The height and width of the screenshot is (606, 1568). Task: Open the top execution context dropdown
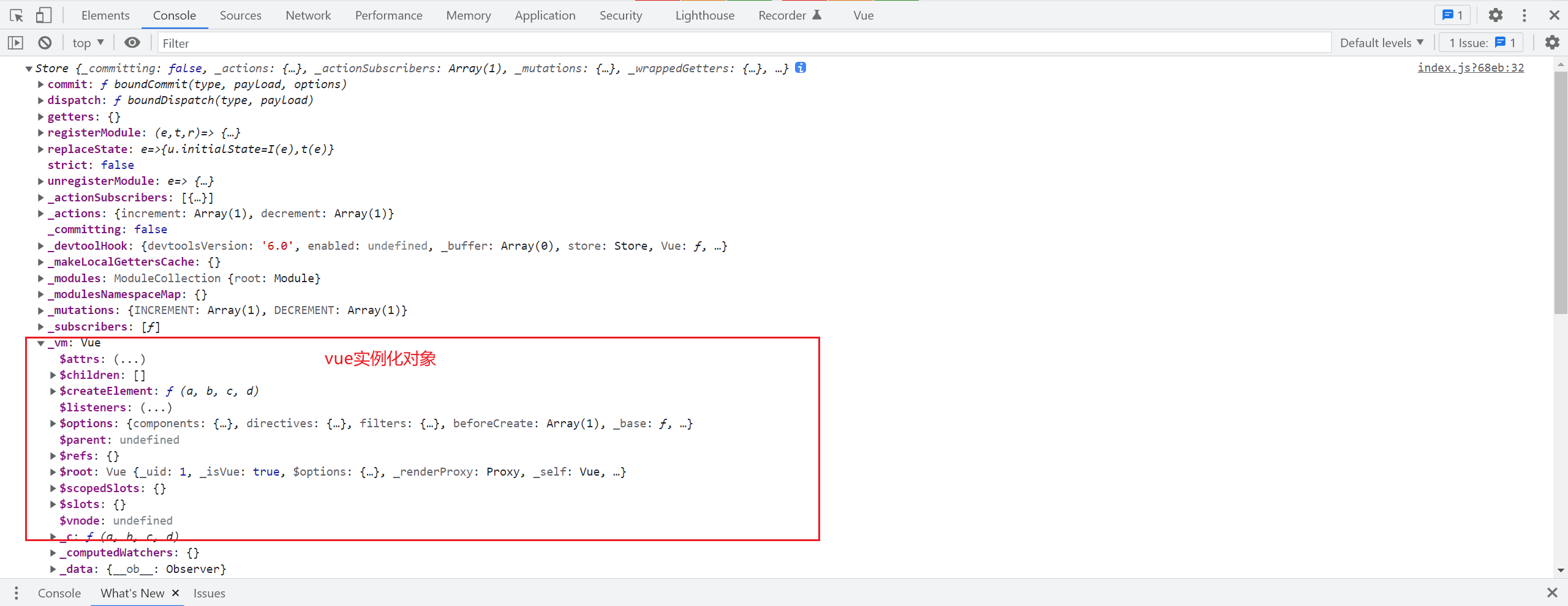pos(88,43)
